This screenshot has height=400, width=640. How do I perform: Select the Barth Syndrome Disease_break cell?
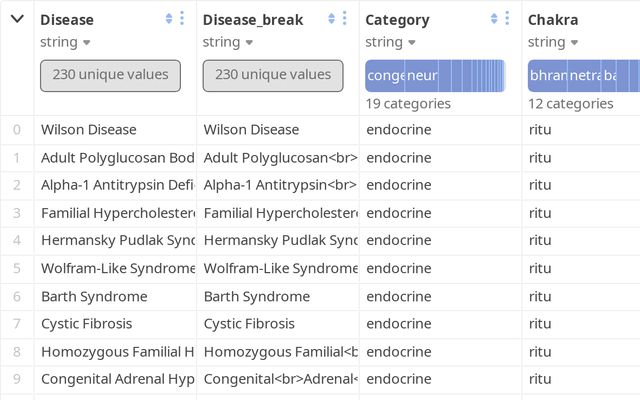[x=256, y=297]
